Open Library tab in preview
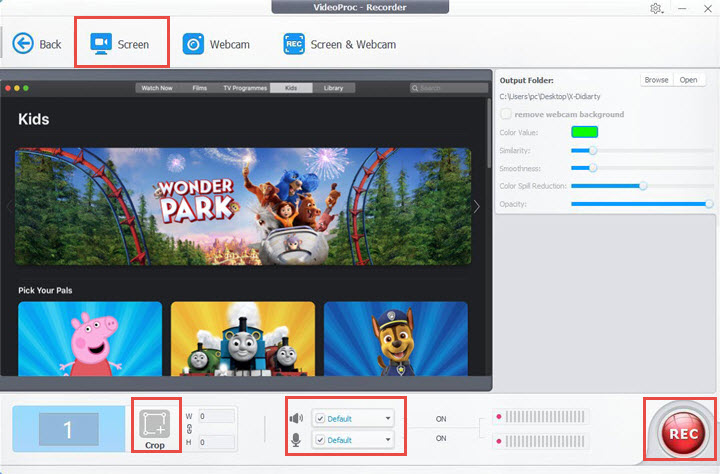720x474 pixels. coord(333,88)
